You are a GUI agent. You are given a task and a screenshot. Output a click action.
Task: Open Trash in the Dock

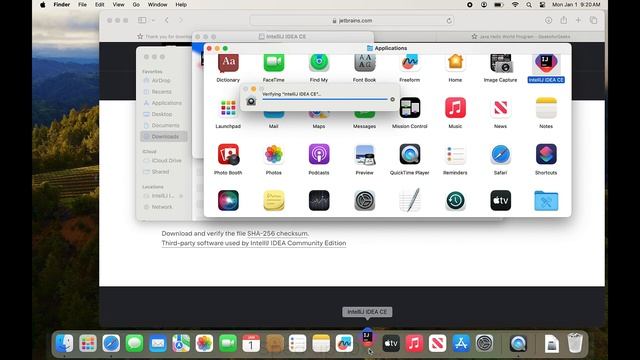pos(575,343)
